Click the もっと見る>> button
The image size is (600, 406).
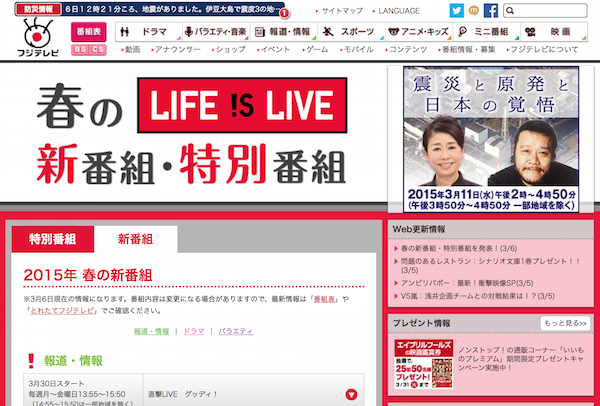click(x=565, y=323)
